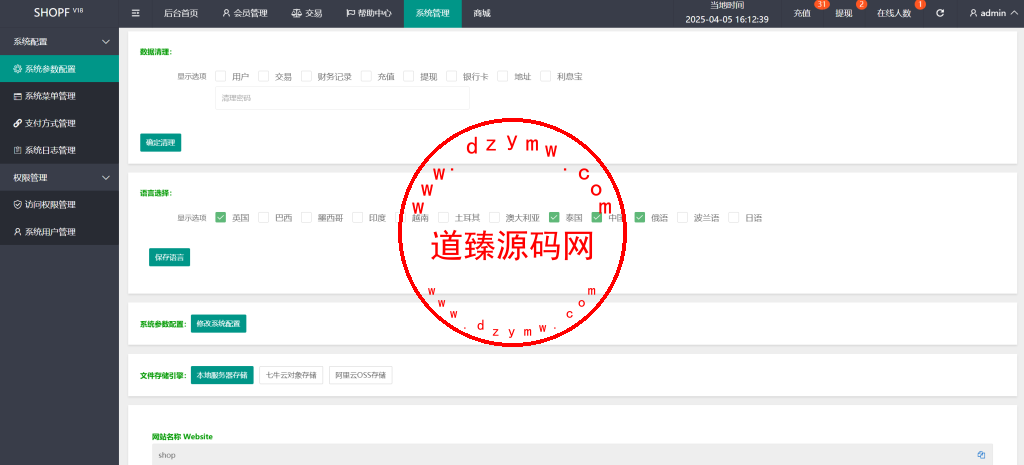Select the 系统管理 top menu
Viewport: 1024px width, 465px height.
[432, 13]
